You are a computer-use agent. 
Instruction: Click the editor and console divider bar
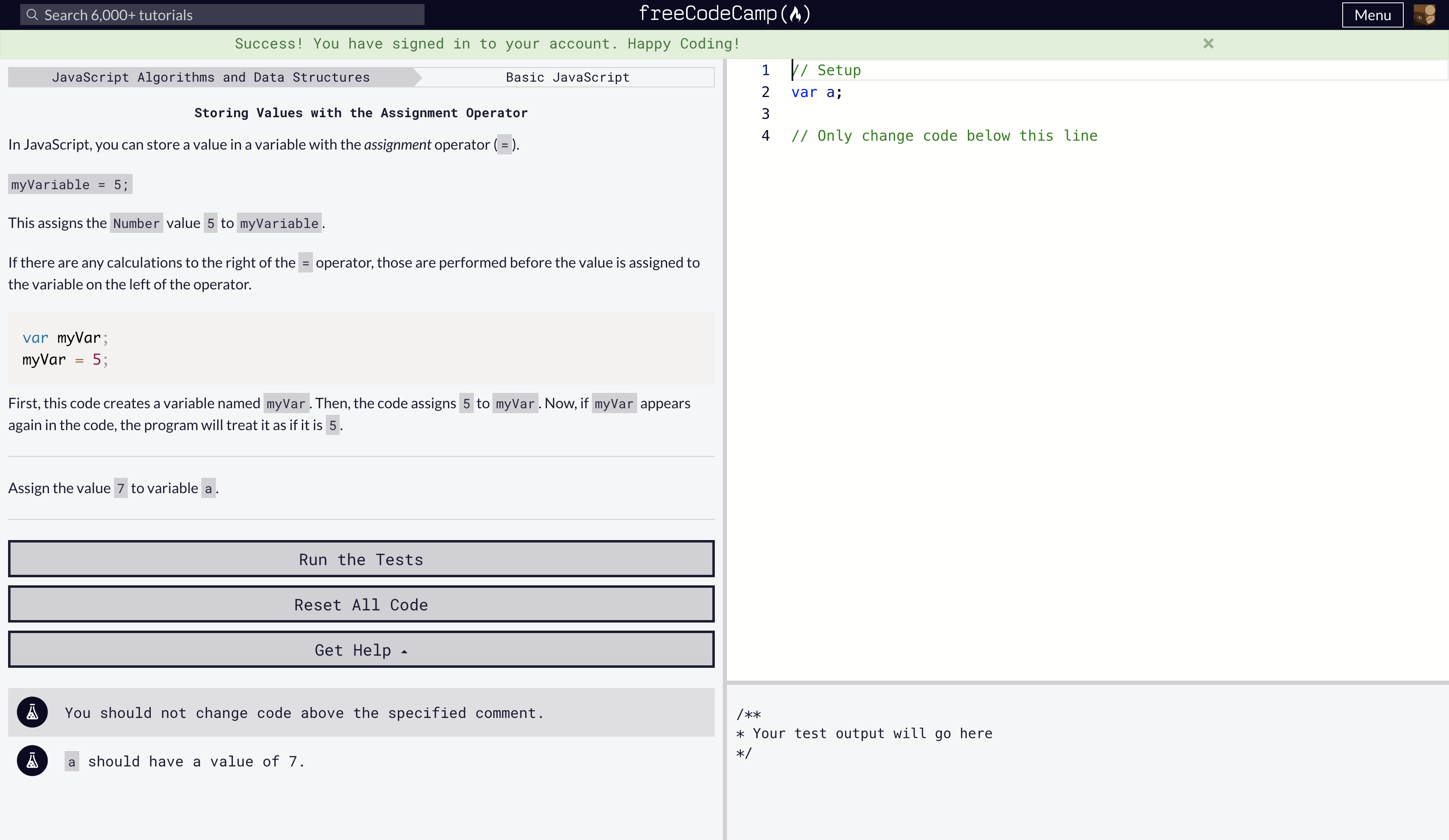click(1087, 682)
